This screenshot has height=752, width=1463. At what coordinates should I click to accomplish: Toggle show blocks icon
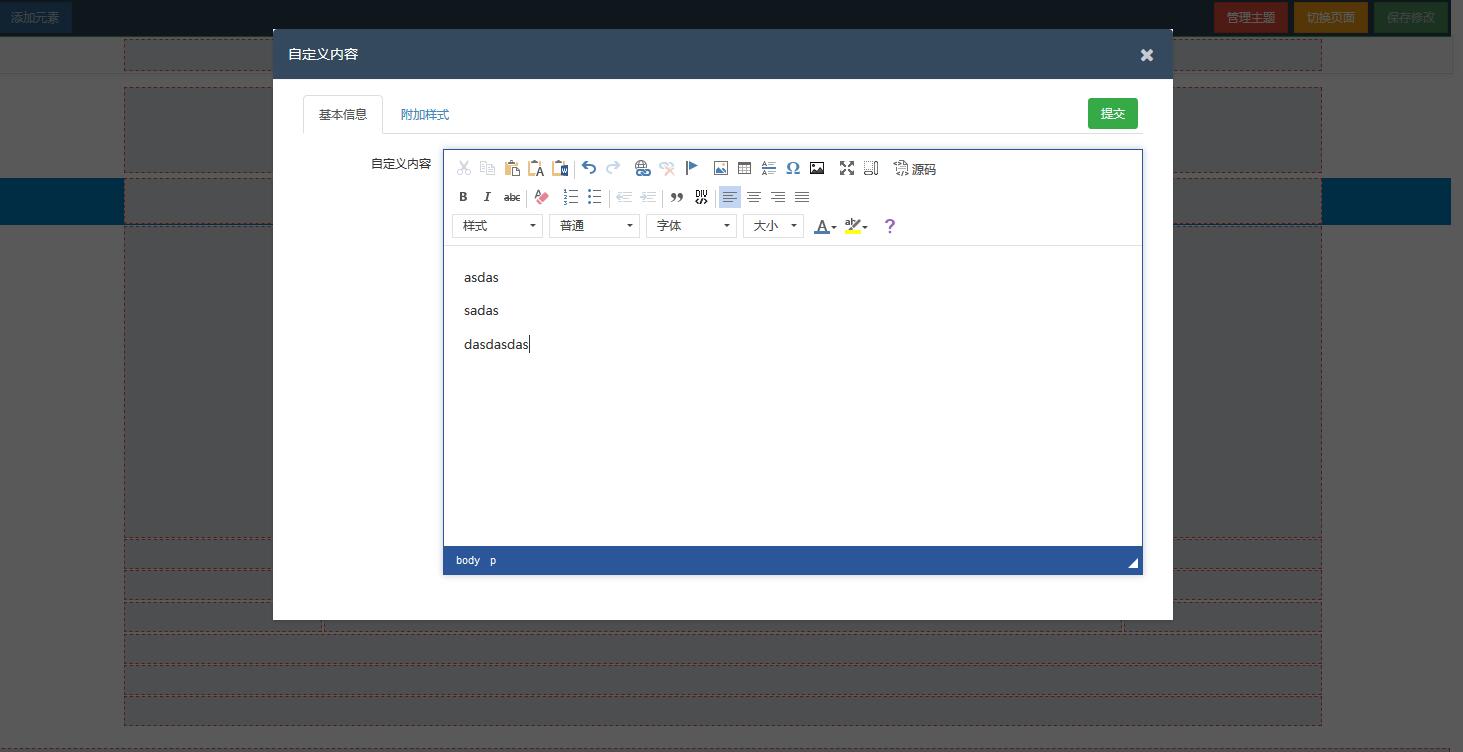point(871,168)
